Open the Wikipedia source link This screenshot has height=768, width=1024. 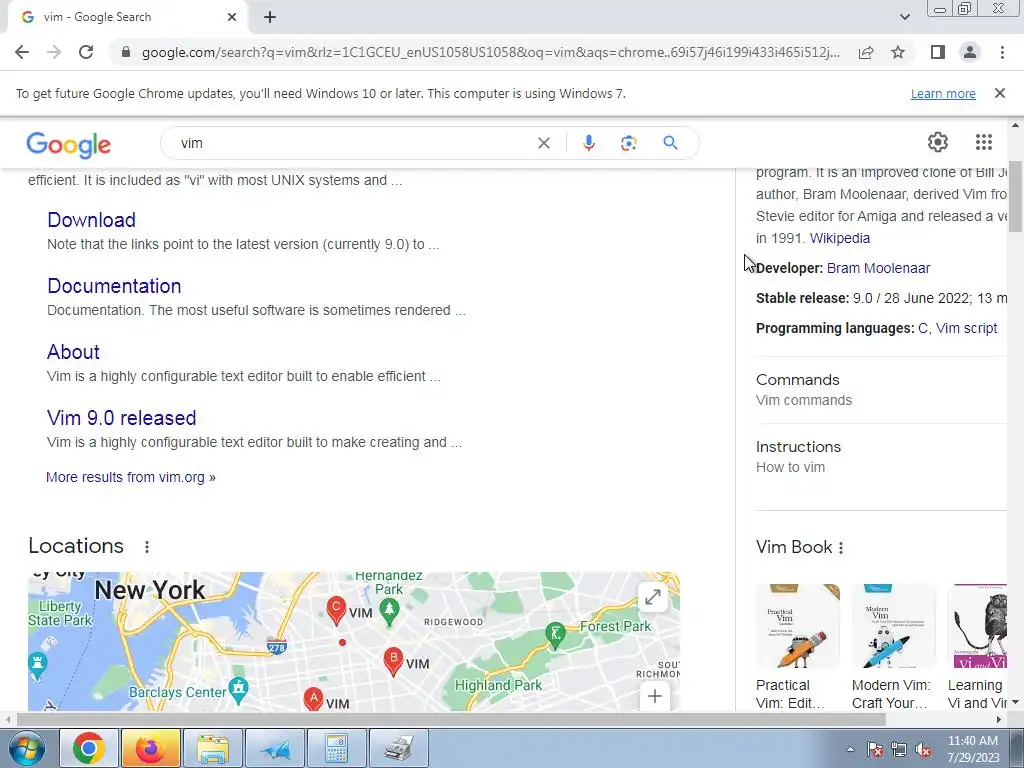pos(840,238)
